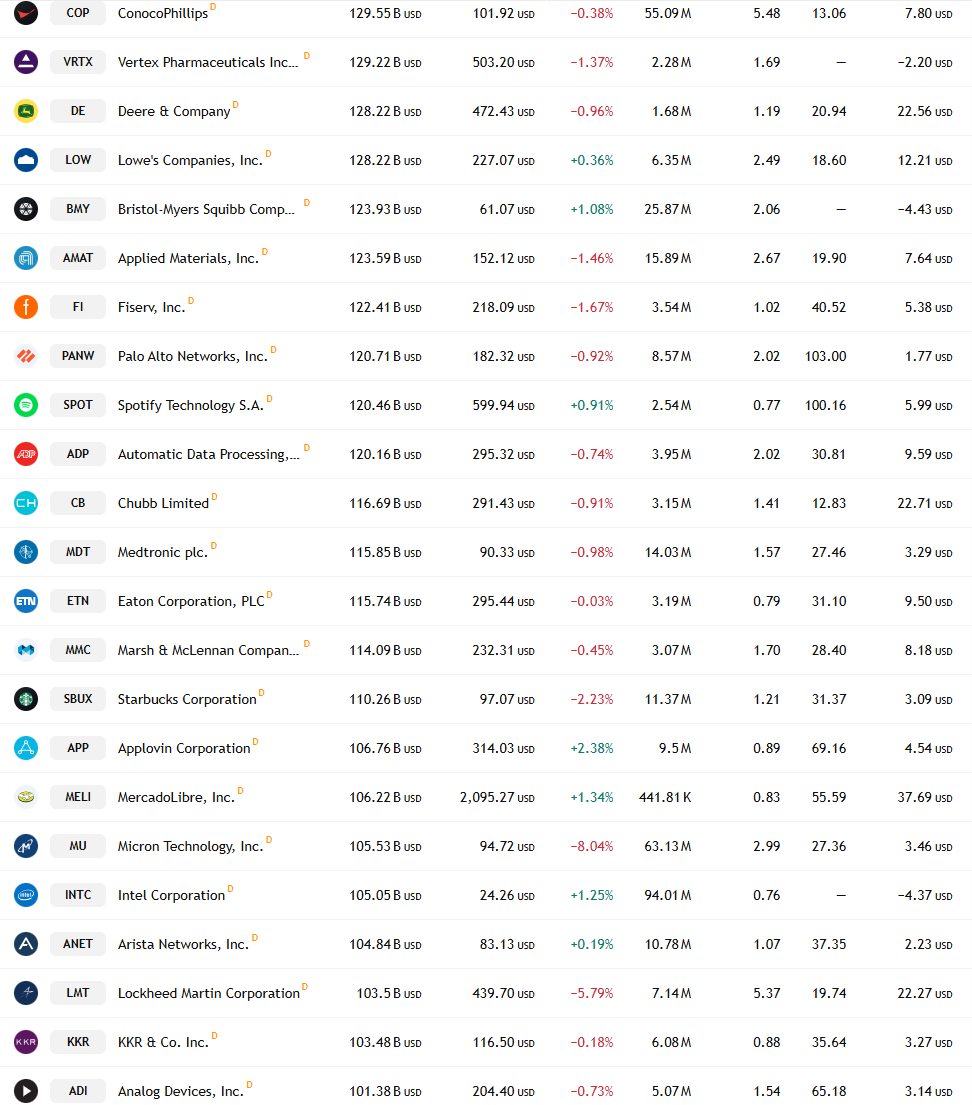The width and height of the screenshot is (972, 1105).
Task: Click the Chubb Limited logo icon
Action: coord(26,502)
